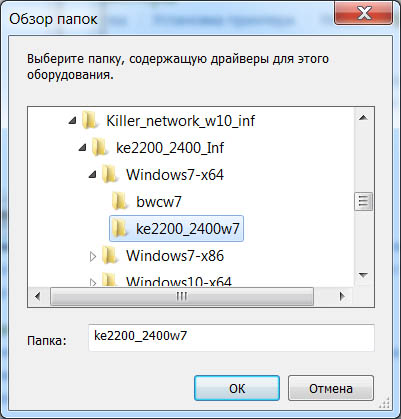The width and height of the screenshot is (401, 419).
Task: Close the Обзор папок dialog
Action: tap(363, 14)
